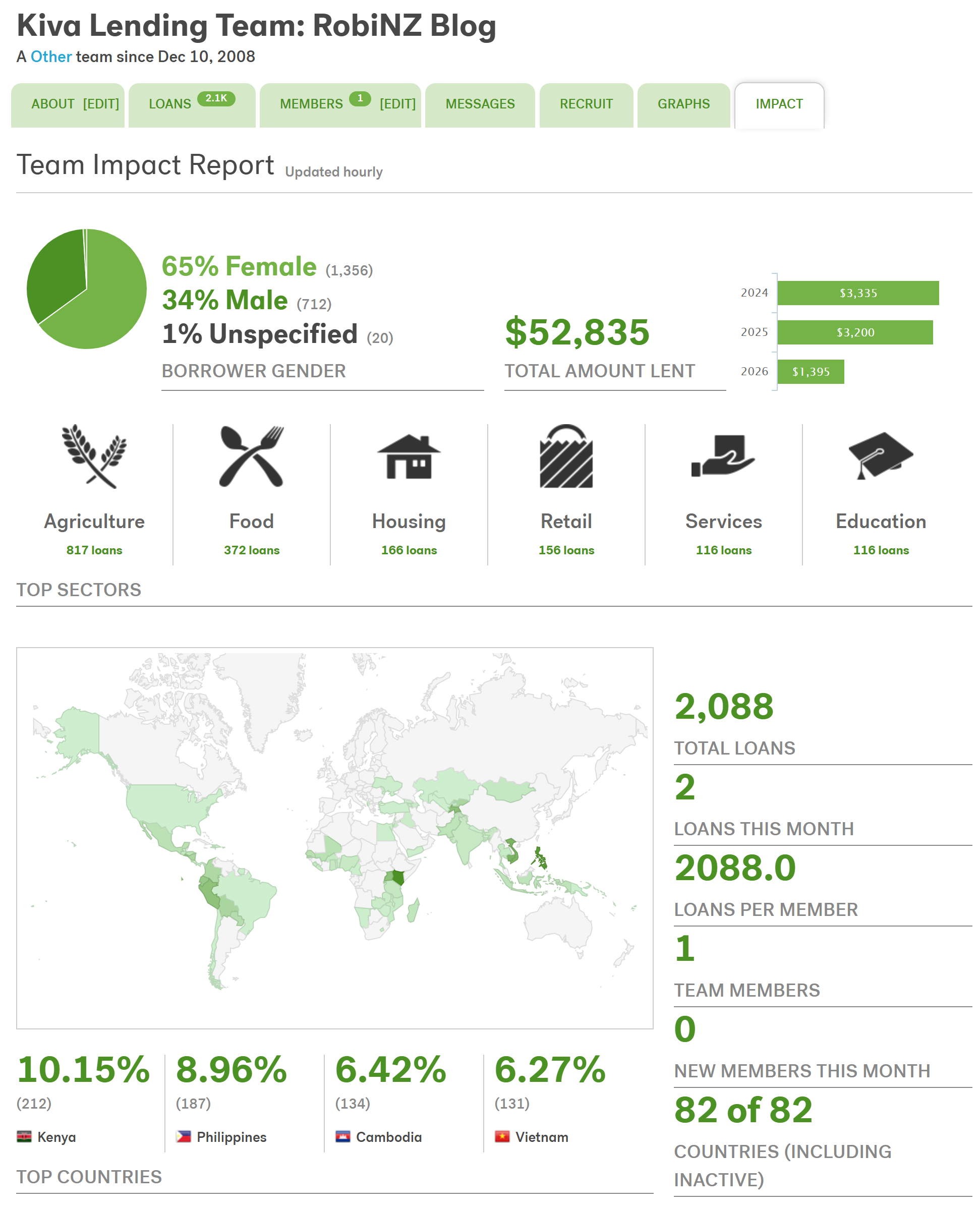The image size is (980, 1211).
Task: Click the Edit link beside About
Action: tap(101, 104)
